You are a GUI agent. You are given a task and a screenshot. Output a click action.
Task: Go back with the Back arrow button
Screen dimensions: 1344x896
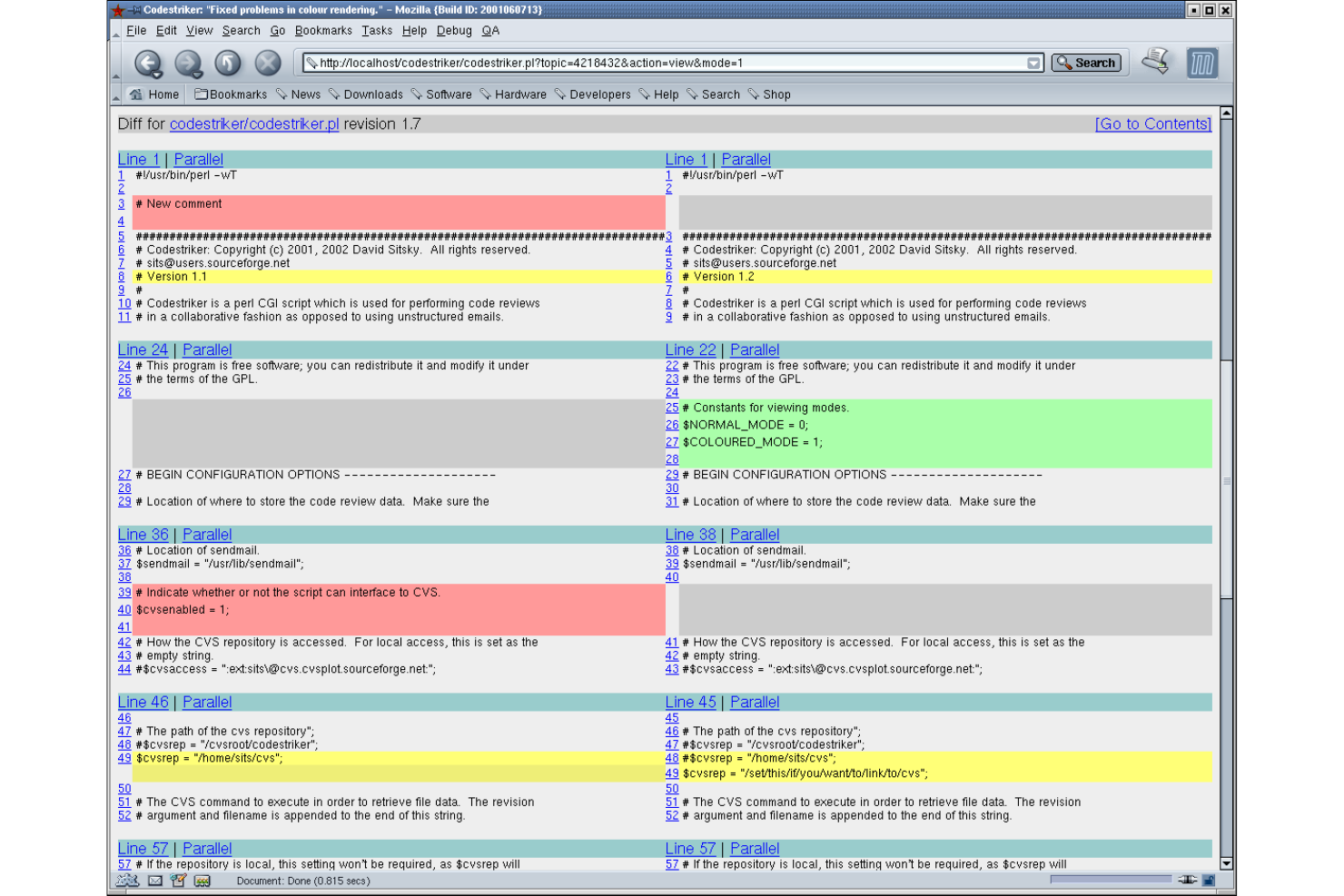(148, 64)
